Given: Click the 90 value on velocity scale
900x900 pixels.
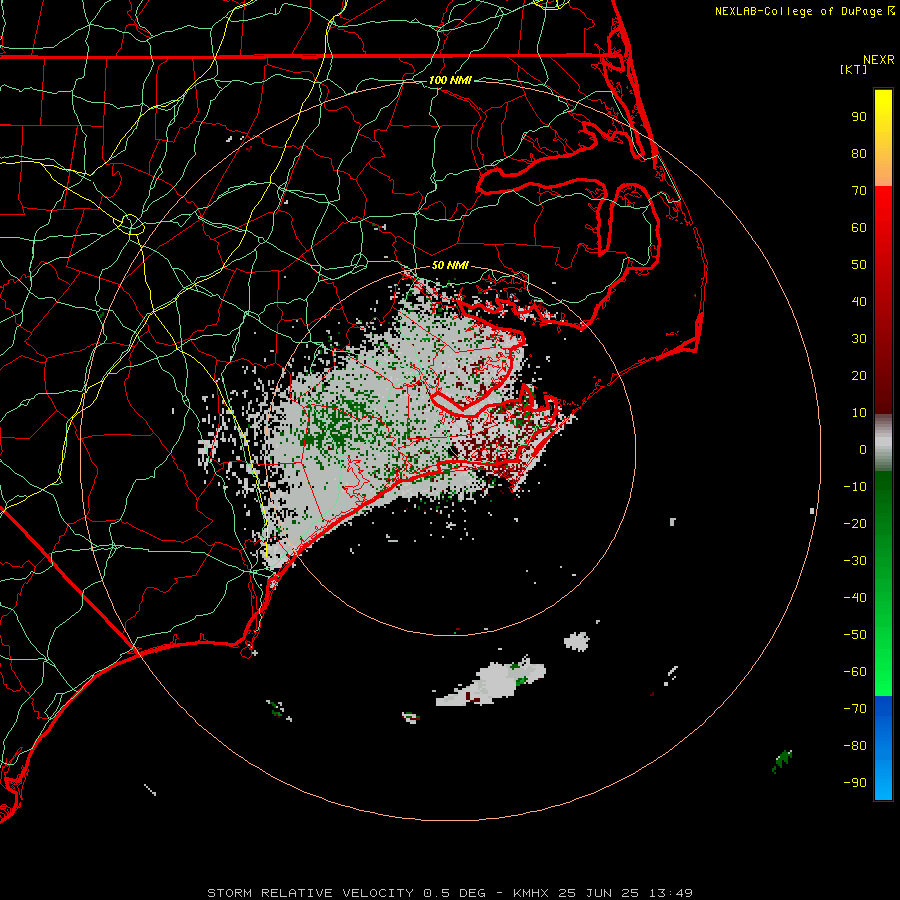Looking at the screenshot, I should pos(859,117).
